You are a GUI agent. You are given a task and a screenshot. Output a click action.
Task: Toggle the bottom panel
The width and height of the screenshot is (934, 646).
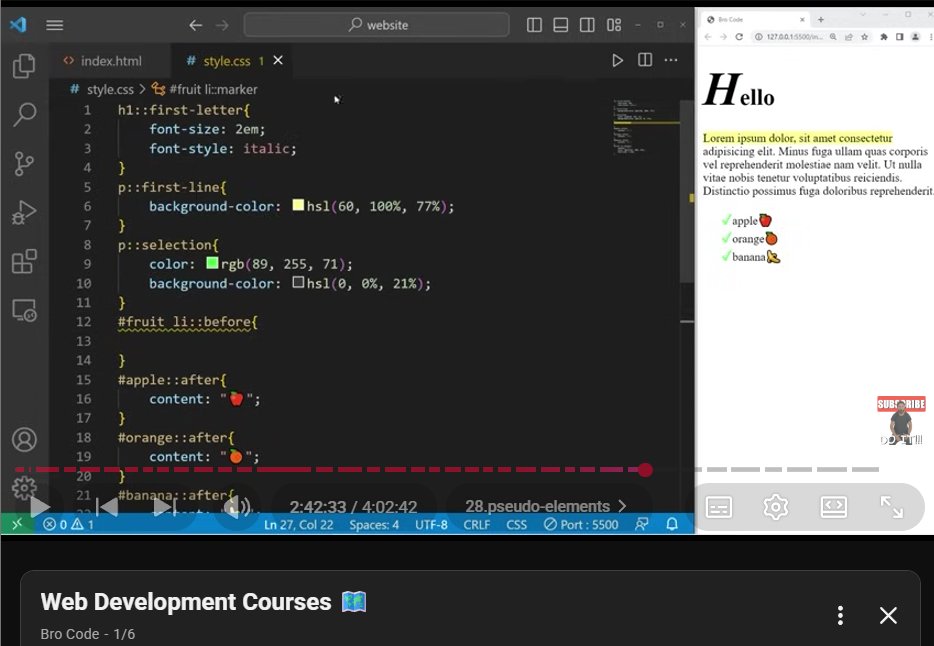(x=561, y=25)
